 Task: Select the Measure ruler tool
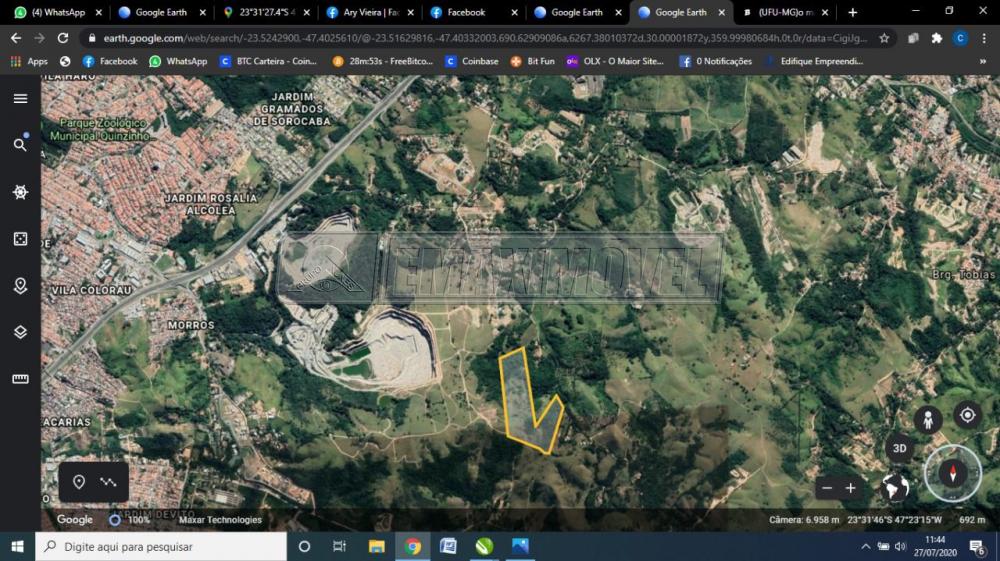pos(20,379)
